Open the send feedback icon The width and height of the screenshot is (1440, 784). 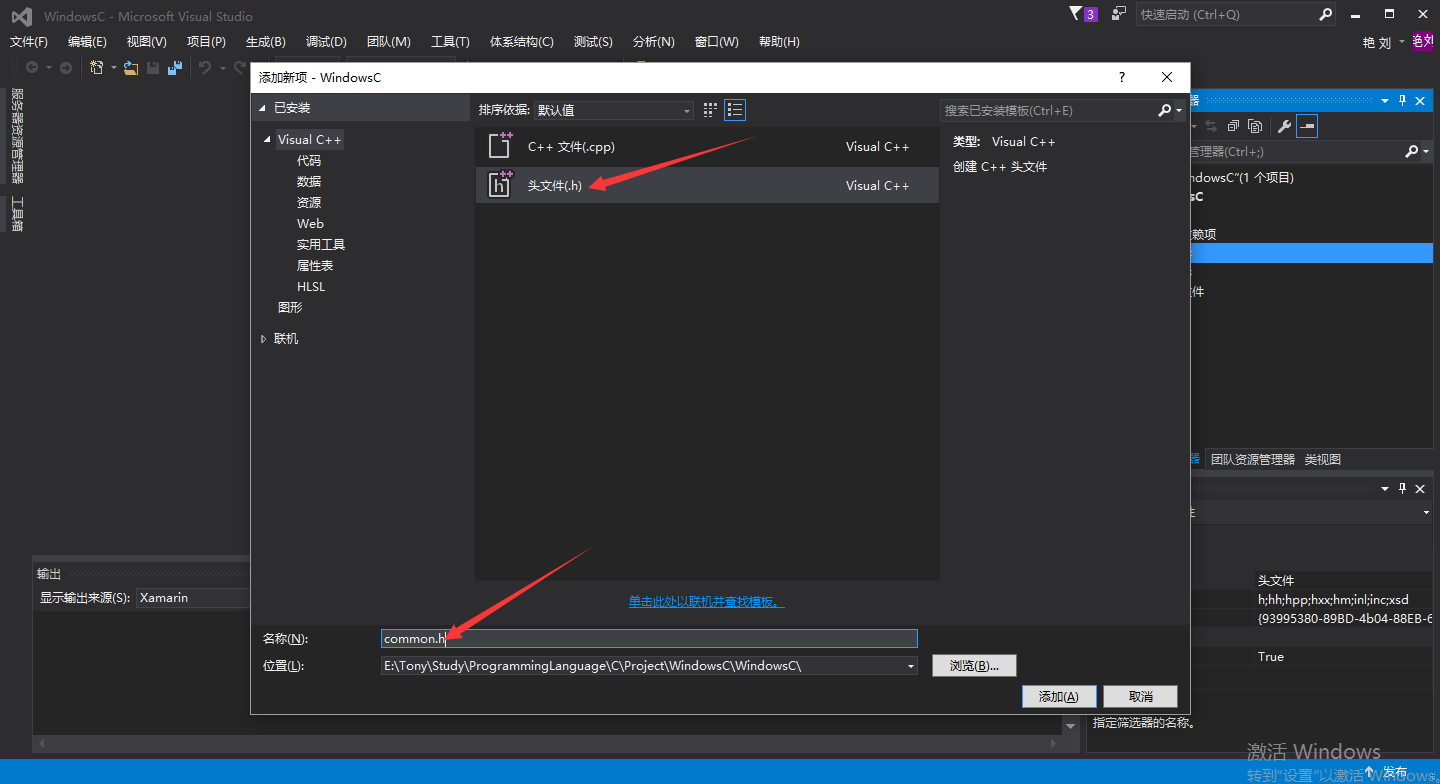tap(1118, 14)
